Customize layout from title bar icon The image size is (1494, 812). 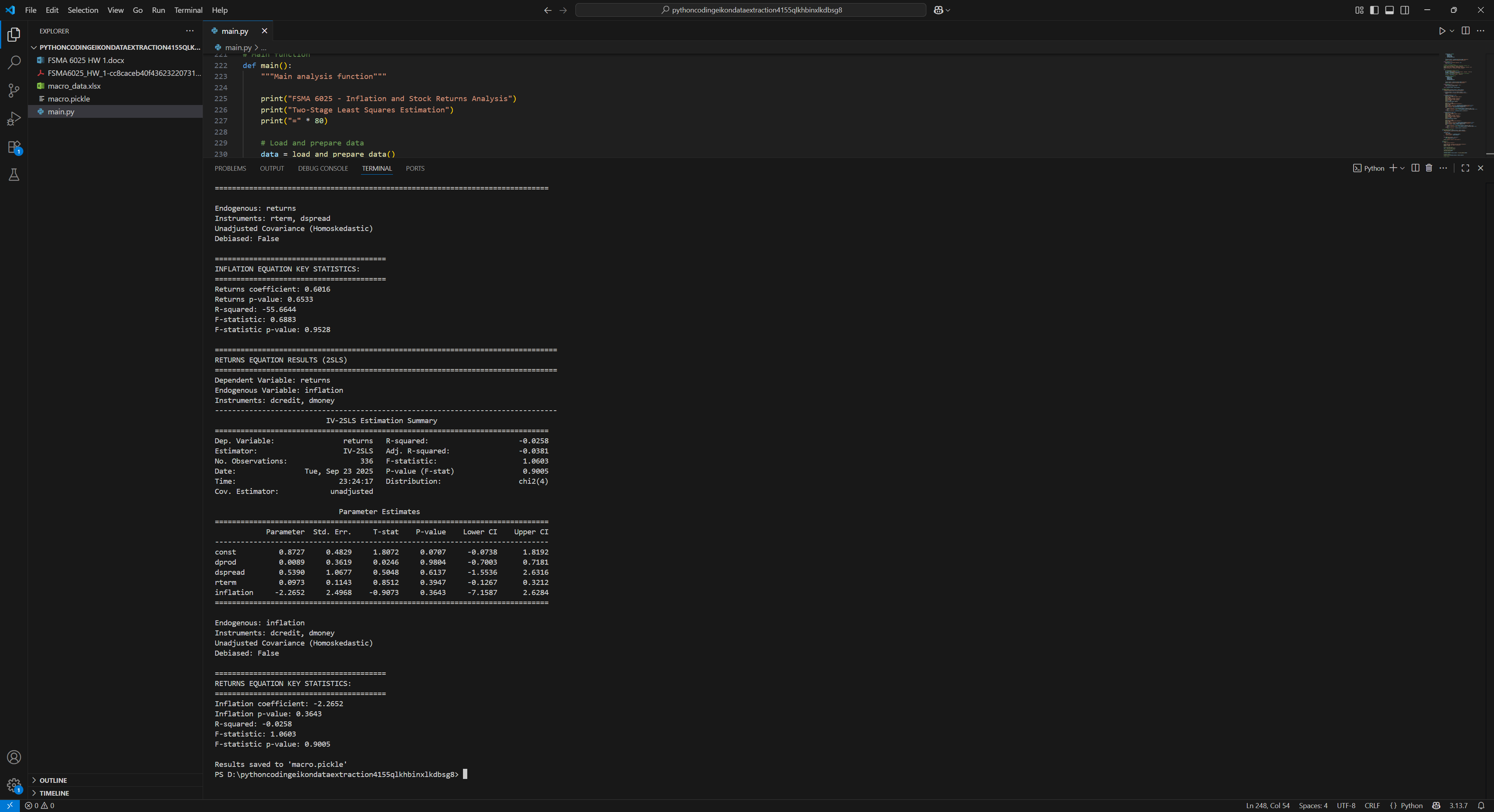click(1359, 10)
